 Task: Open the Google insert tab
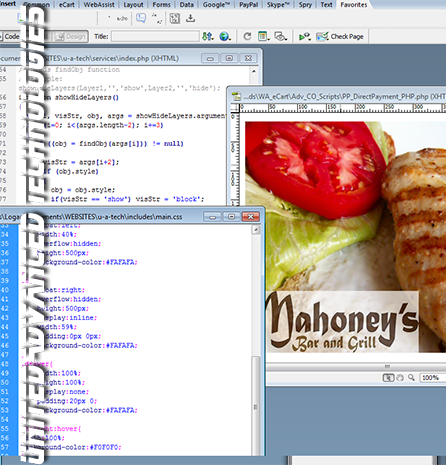pyautogui.click(x=217, y=5)
